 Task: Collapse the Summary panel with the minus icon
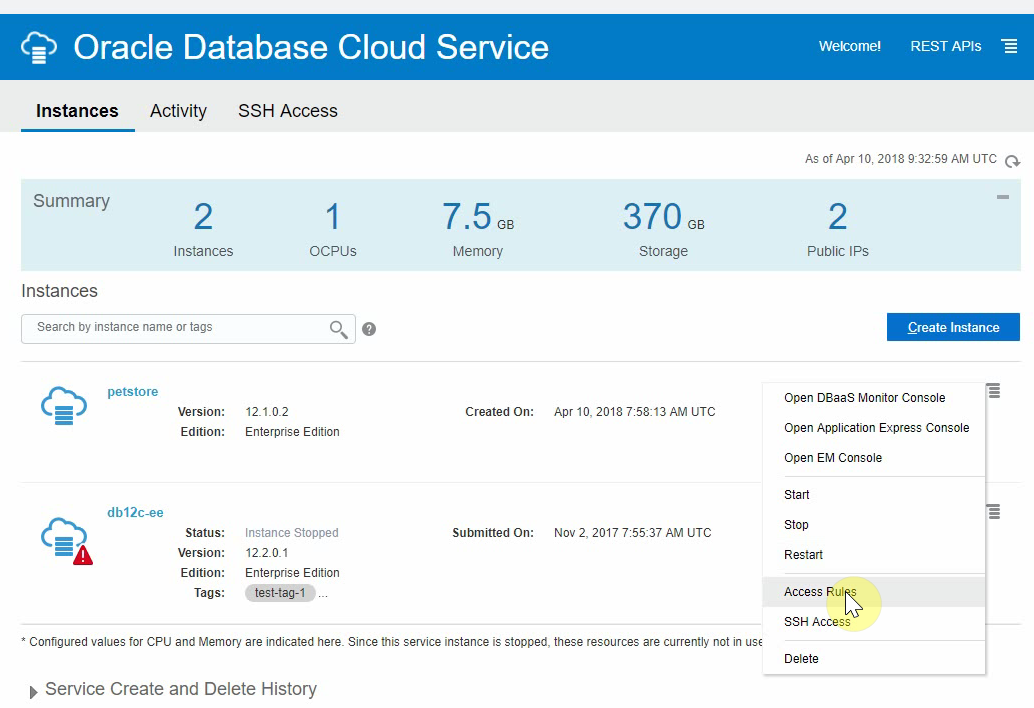(x=1002, y=197)
